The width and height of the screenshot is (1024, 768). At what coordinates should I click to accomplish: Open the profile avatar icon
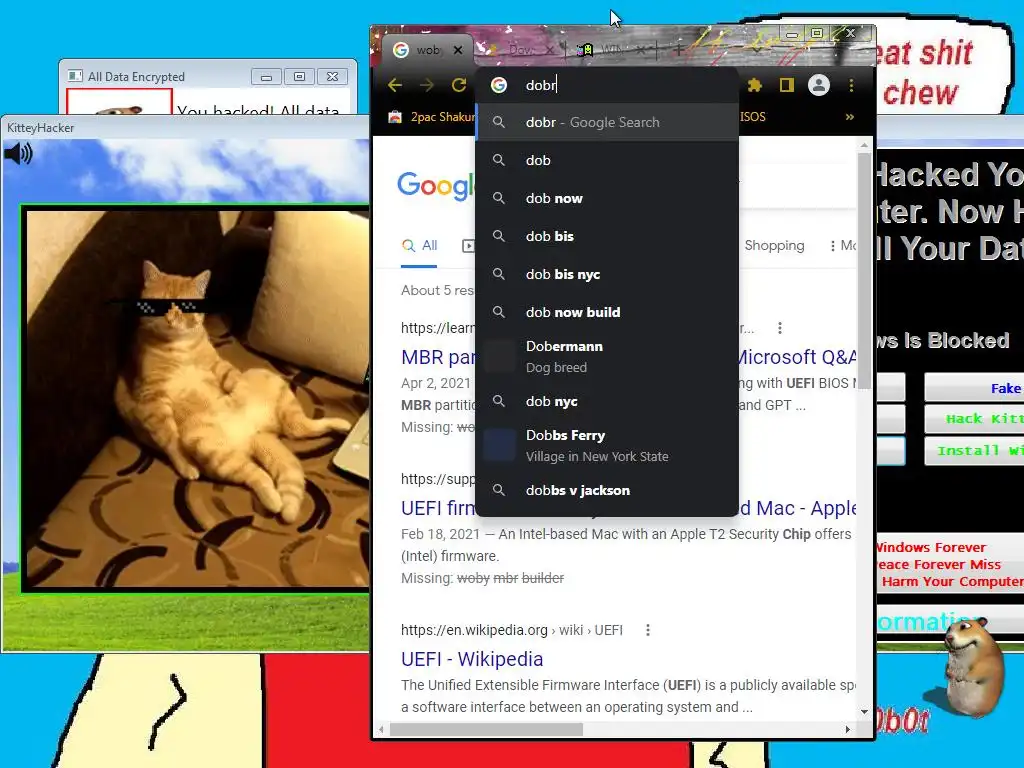click(819, 85)
